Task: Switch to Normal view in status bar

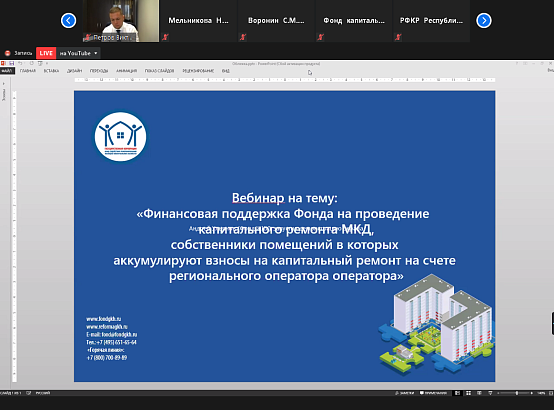Action: tap(457, 393)
